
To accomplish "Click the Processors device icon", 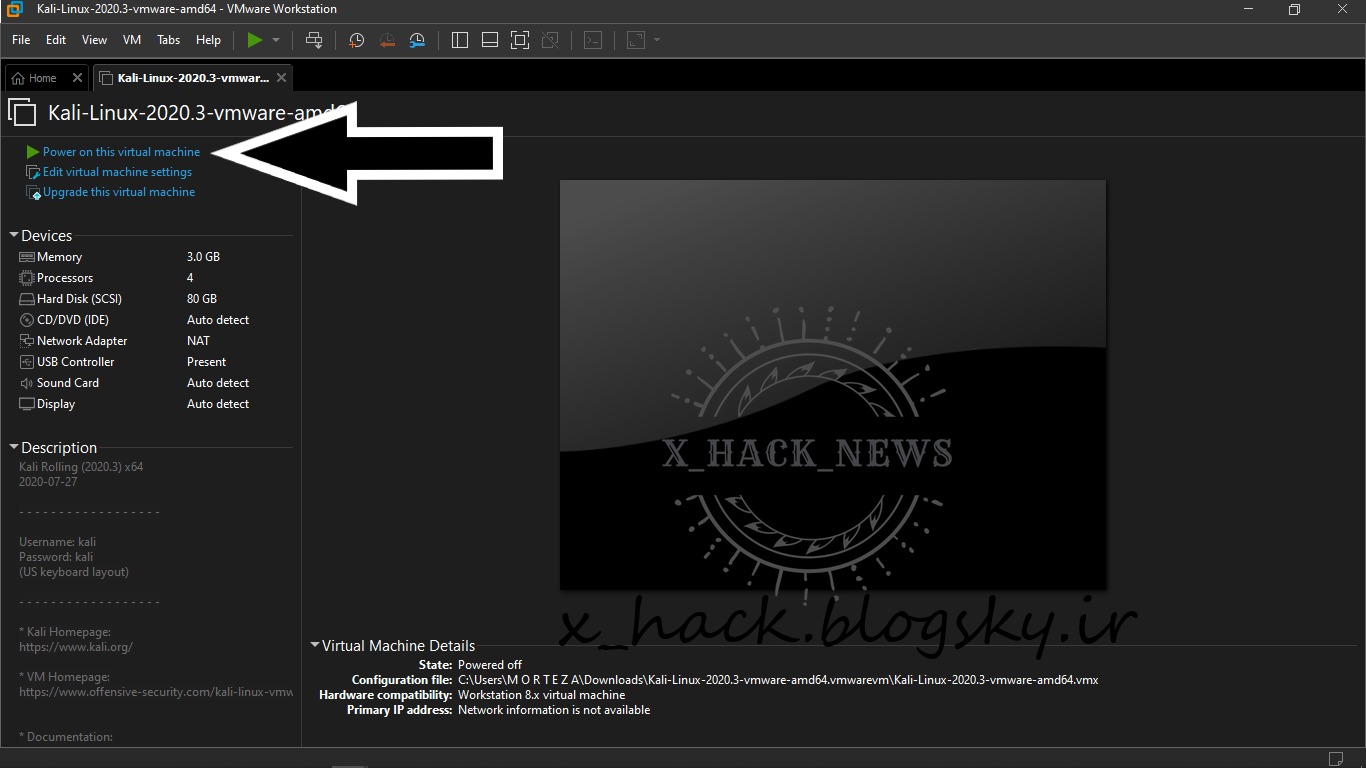I will 27,278.
